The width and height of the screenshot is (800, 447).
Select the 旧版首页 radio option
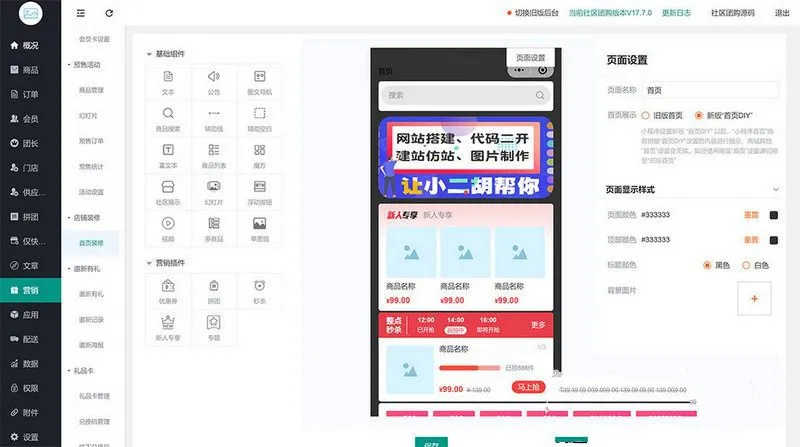(645, 115)
